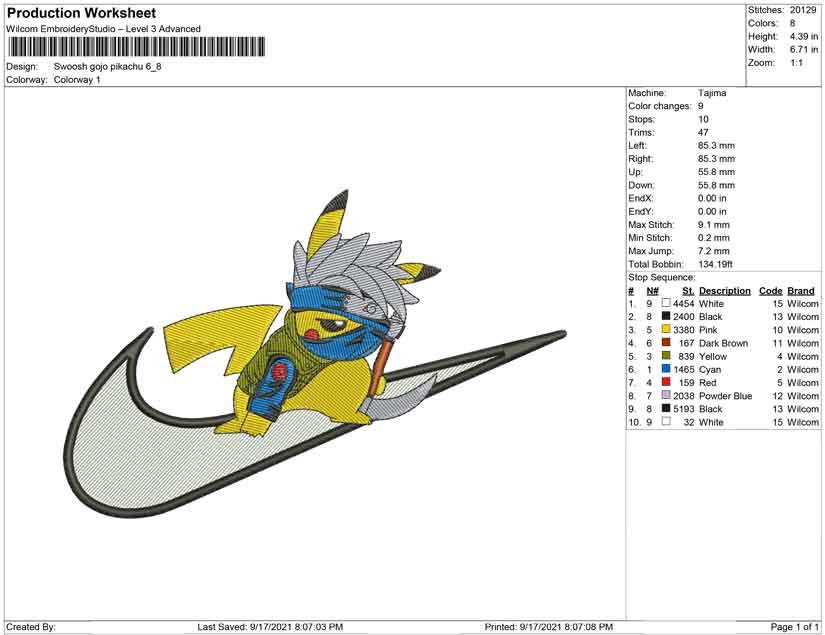Click the olive swatch labeled Yellow
Viewport: 825px width, 635px height.
point(666,356)
